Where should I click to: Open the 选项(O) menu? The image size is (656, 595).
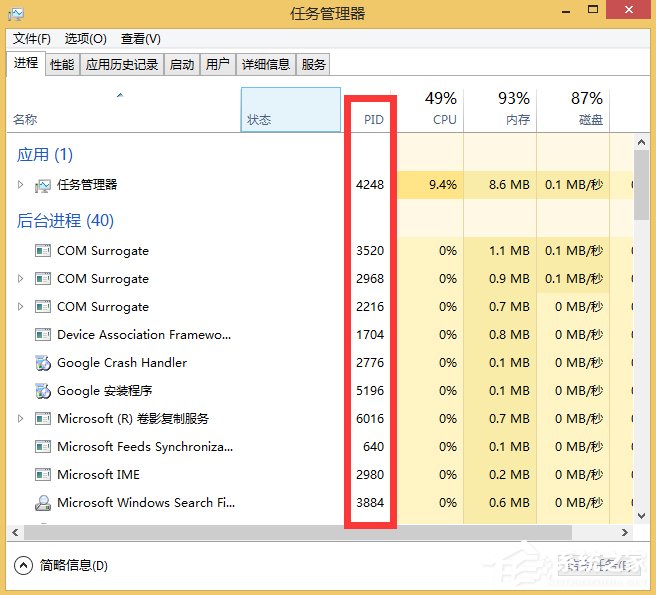[x=86, y=39]
